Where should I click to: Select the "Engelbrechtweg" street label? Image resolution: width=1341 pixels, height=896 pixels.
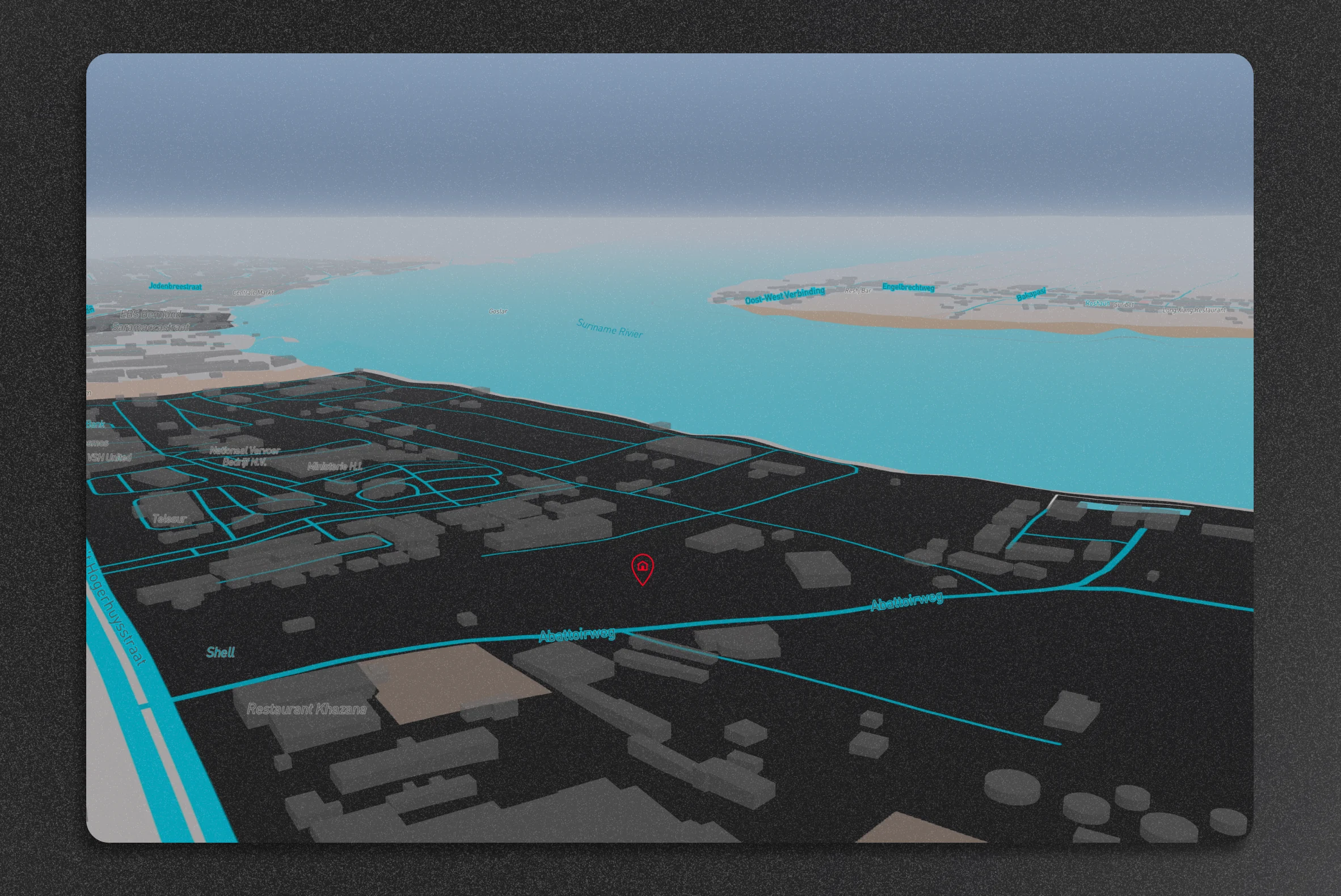908,287
